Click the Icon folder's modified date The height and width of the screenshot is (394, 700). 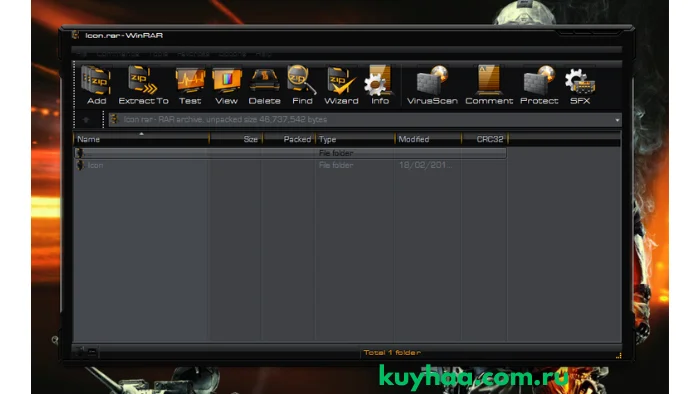425,165
